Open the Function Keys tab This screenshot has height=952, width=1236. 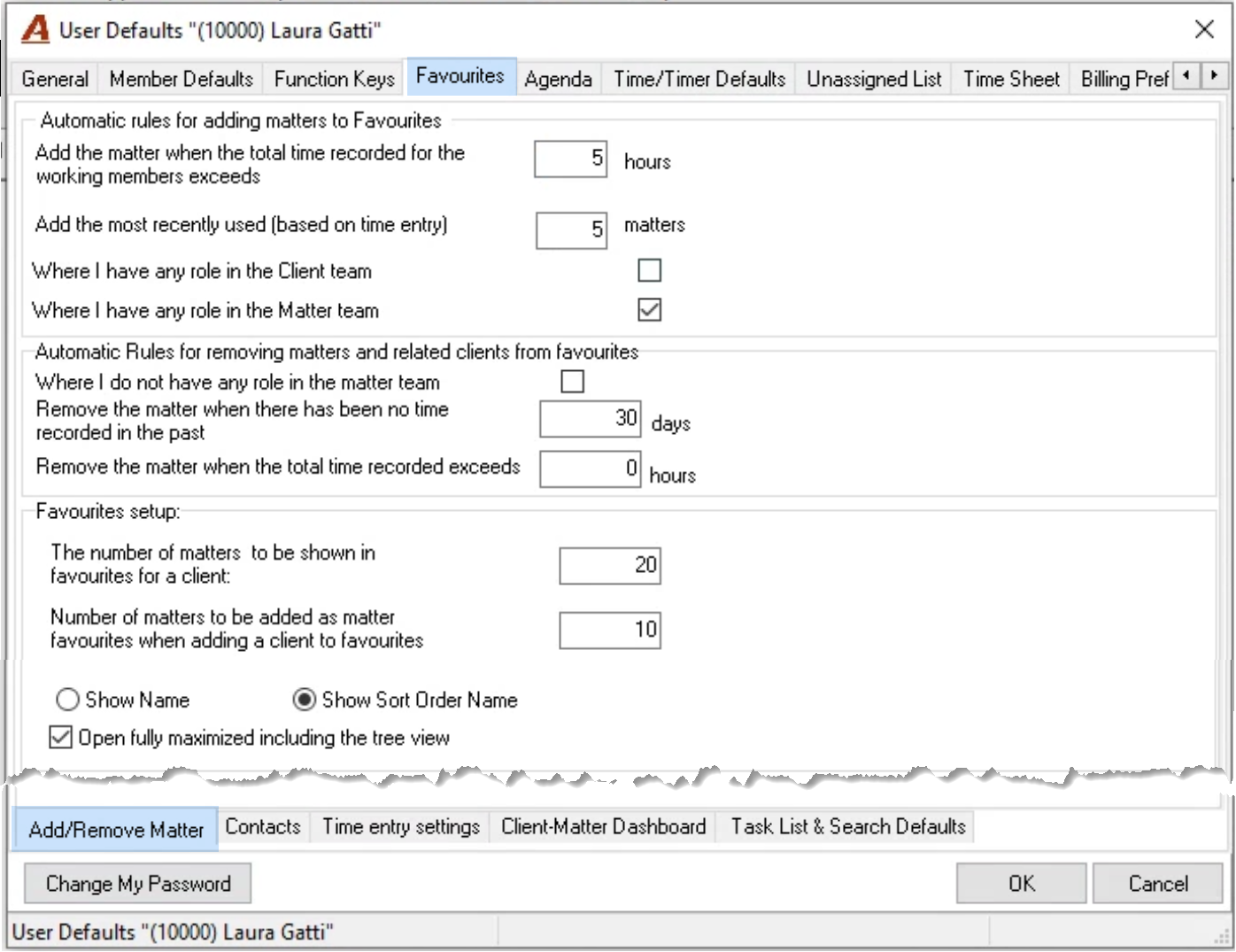click(335, 79)
